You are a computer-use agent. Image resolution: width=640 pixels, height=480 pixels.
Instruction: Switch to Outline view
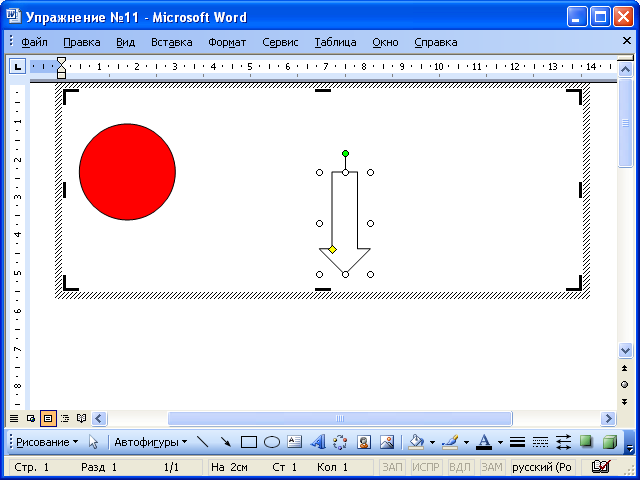coord(65,418)
